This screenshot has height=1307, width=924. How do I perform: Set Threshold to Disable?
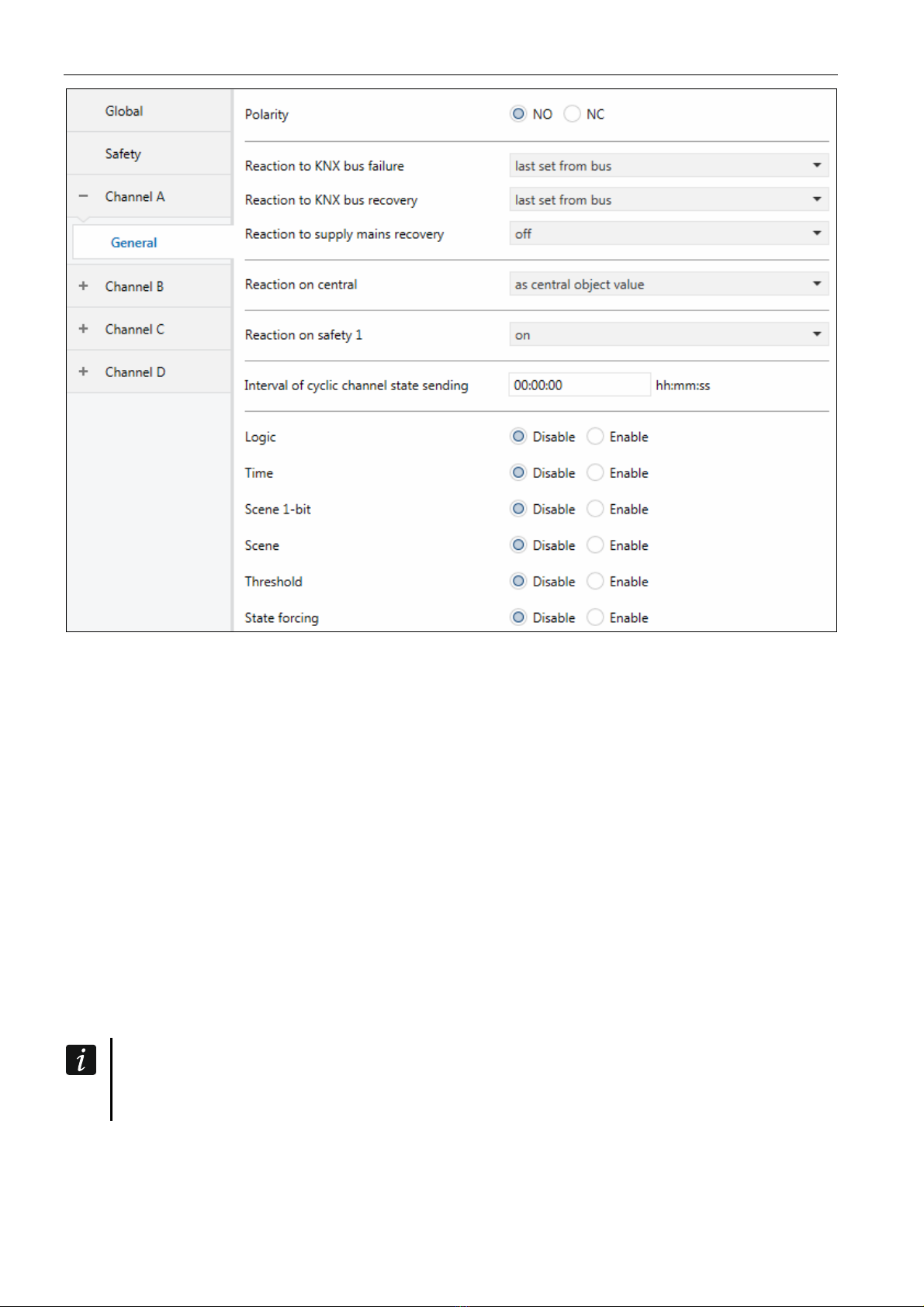click(518, 581)
